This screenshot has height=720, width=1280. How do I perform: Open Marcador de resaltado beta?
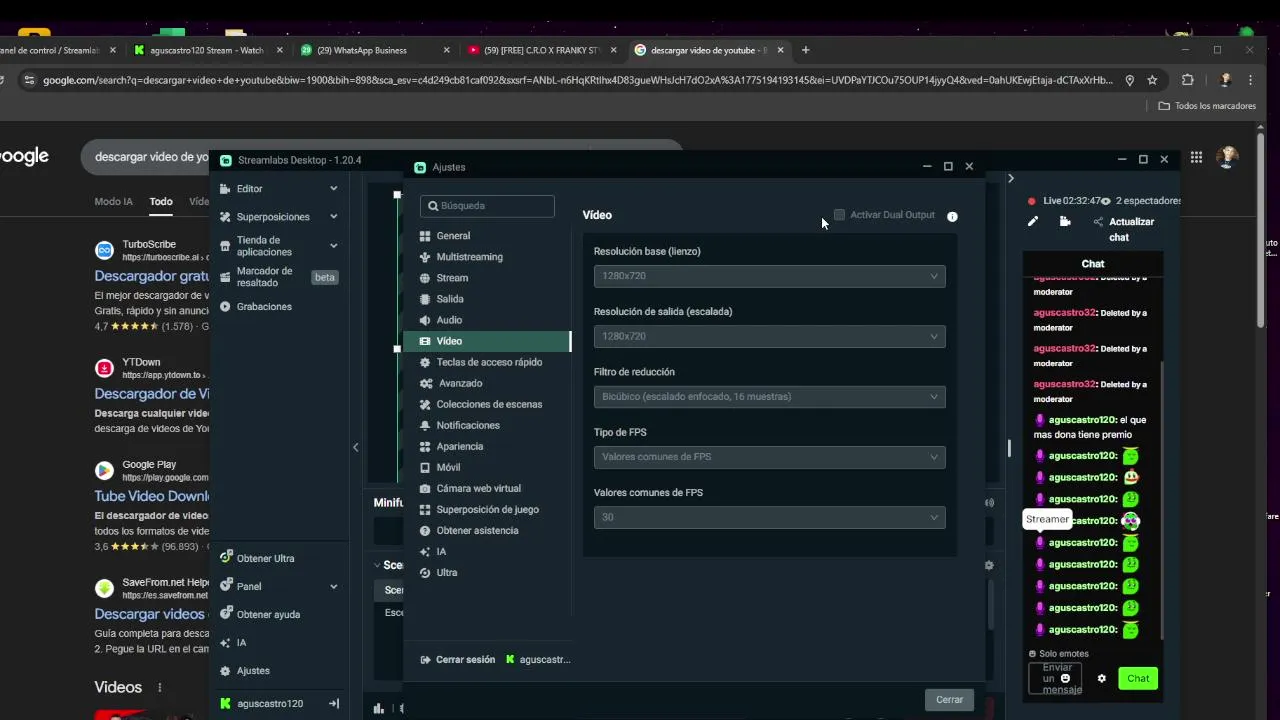[279, 277]
